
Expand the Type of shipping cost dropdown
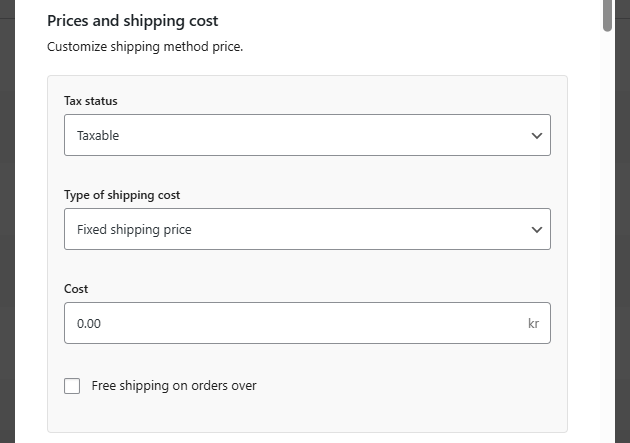click(307, 229)
